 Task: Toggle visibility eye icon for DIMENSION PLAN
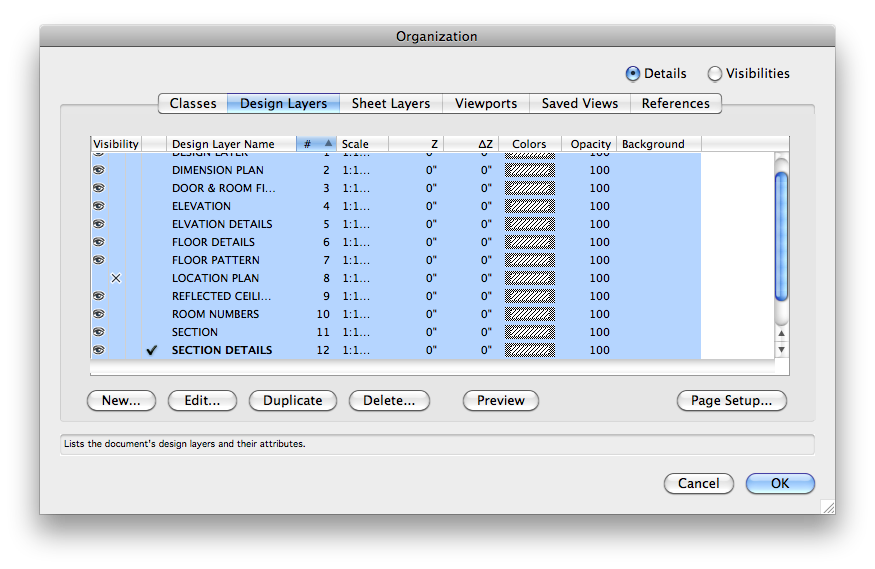coord(99,170)
